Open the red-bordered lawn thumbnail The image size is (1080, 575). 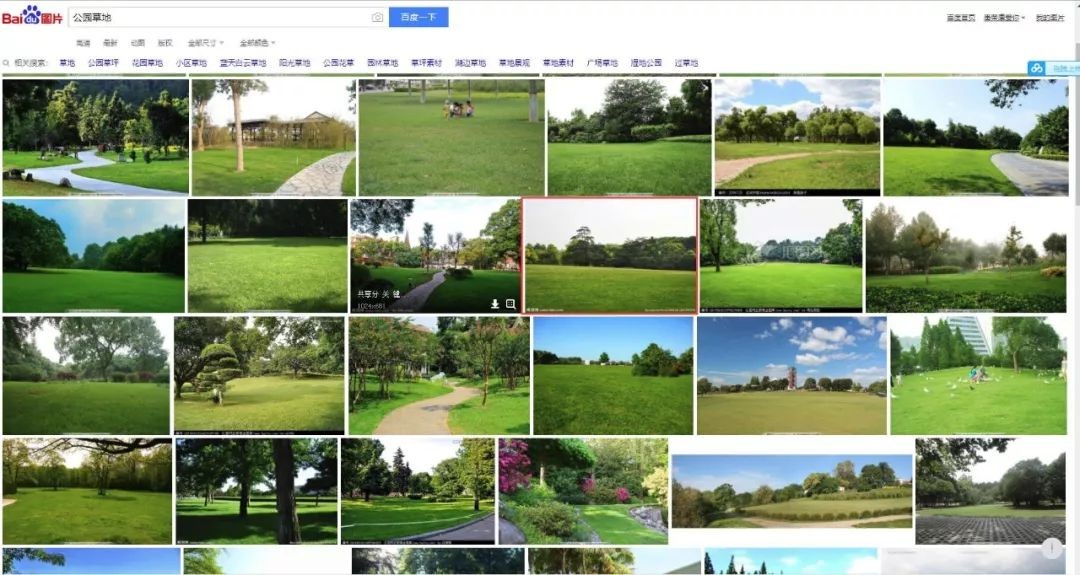pyautogui.click(x=610, y=255)
